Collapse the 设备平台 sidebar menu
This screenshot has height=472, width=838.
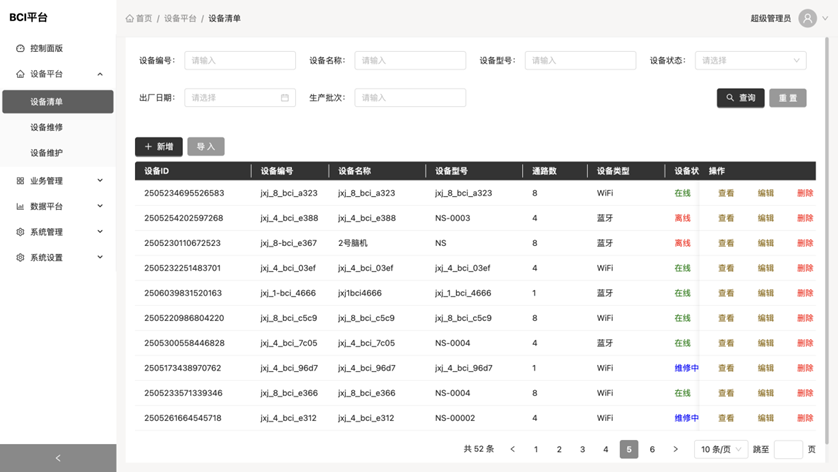coord(100,74)
